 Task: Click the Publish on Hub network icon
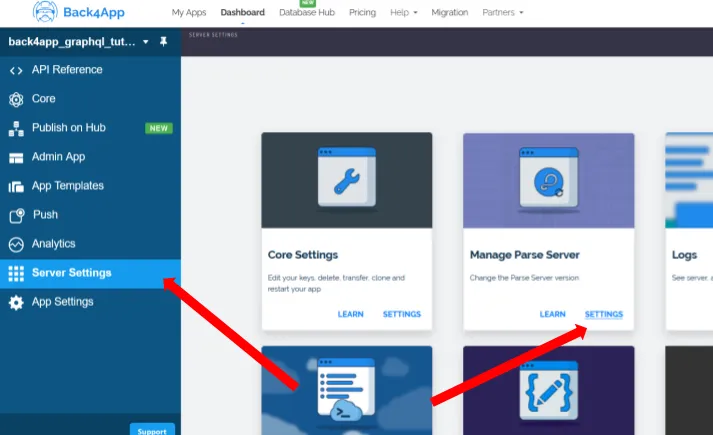coord(16,129)
